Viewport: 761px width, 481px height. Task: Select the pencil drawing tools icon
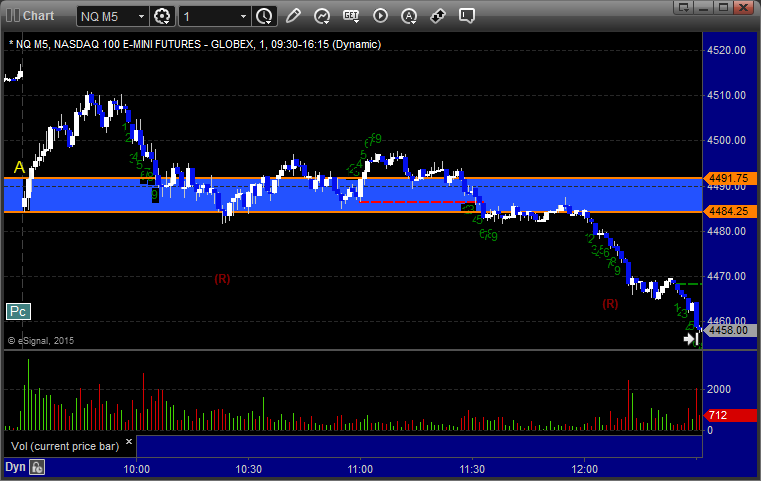click(x=293, y=16)
